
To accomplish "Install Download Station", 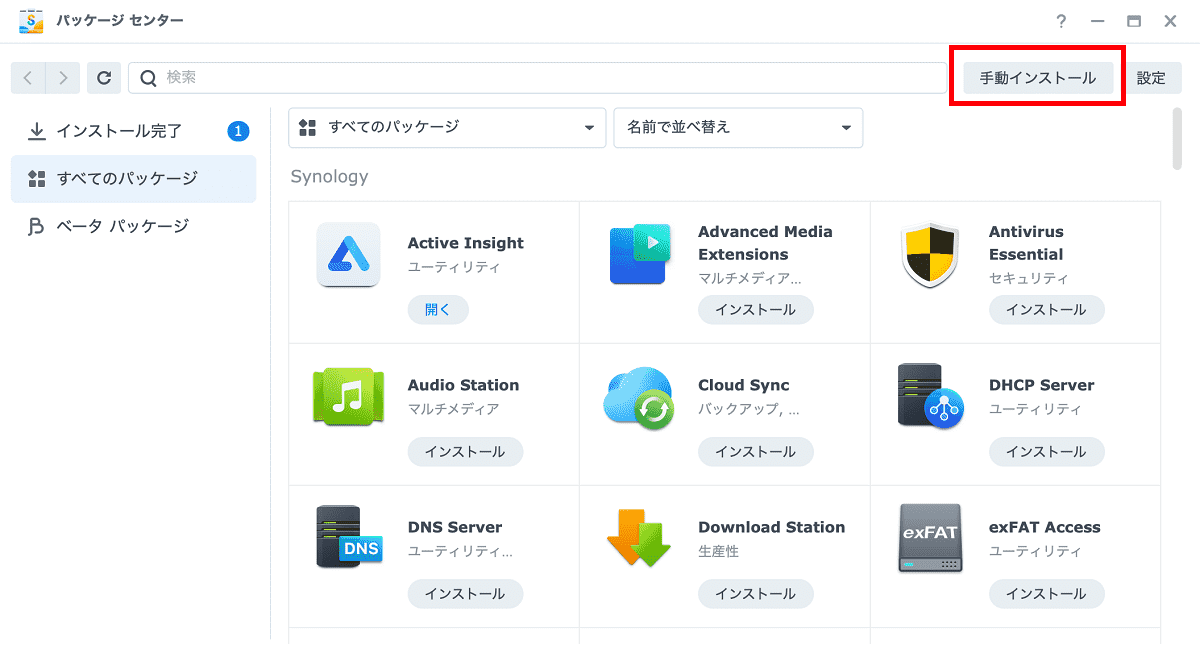I will tap(756, 594).
